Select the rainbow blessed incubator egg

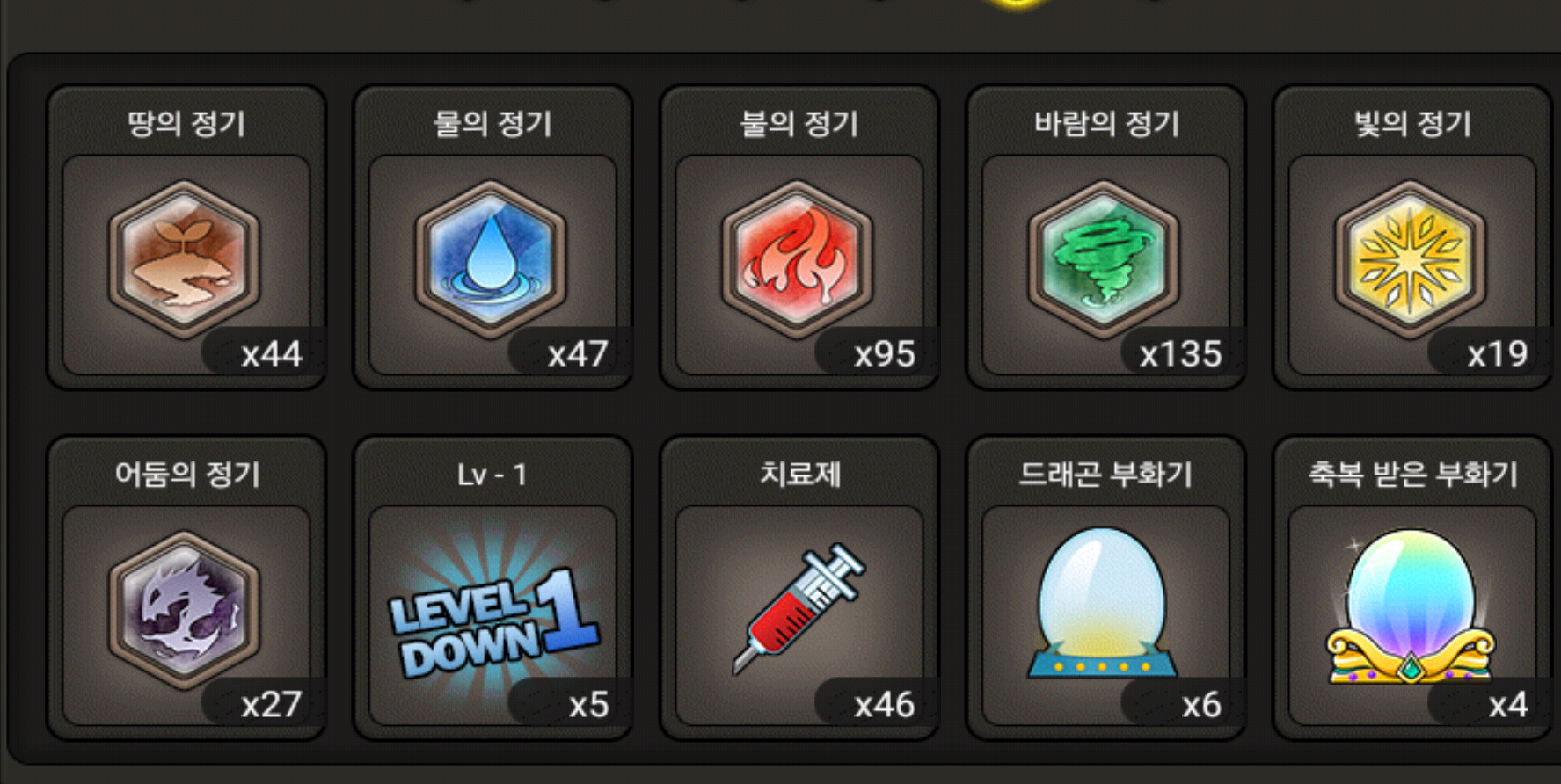pos(1410,606)
